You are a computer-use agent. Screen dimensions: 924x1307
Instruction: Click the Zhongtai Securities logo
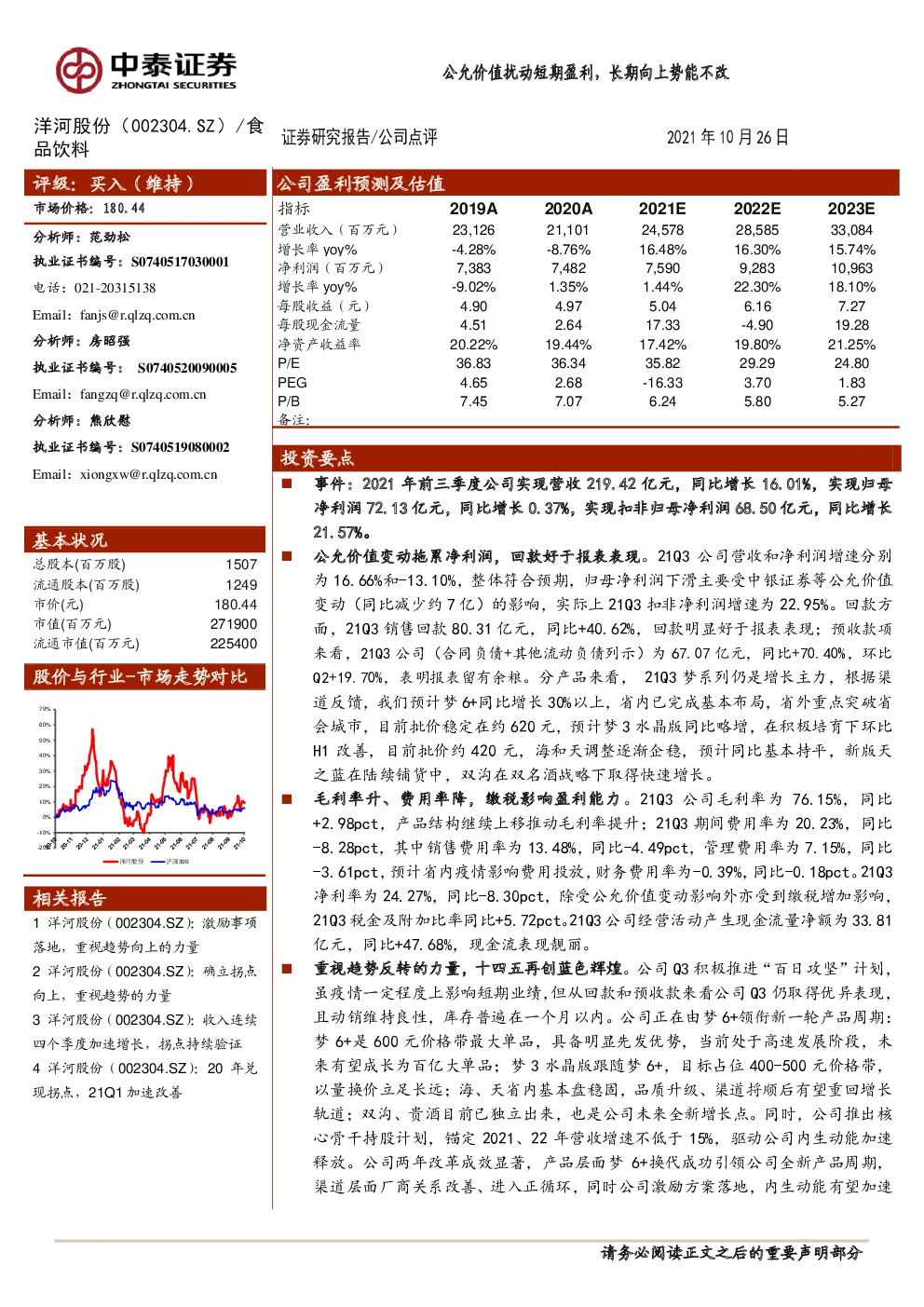point(146,71)
